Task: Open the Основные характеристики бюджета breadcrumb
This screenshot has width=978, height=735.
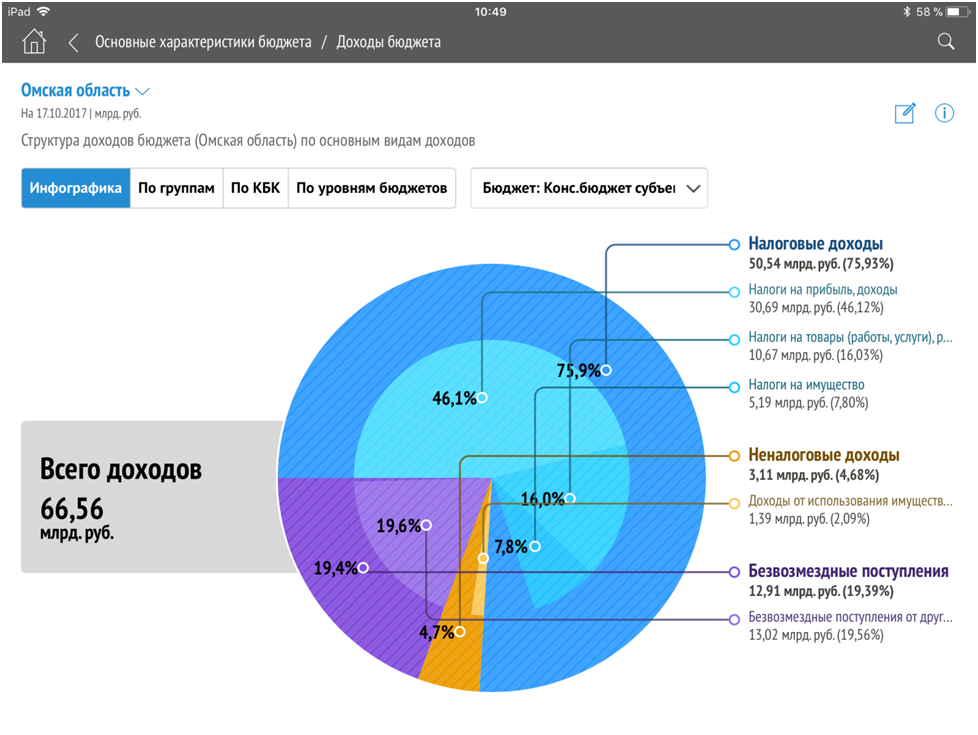Action: 203,42
